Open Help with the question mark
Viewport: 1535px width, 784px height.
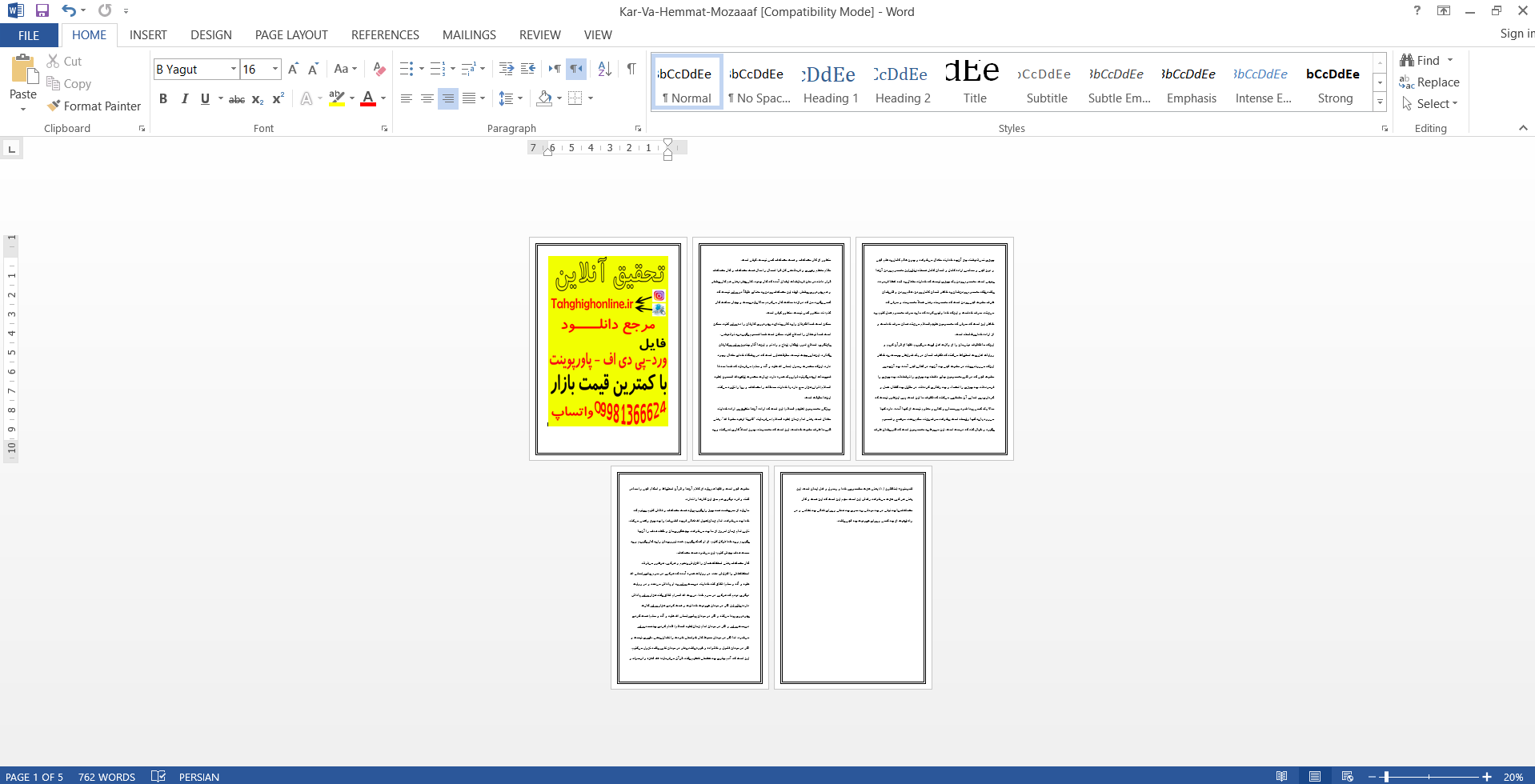1417,10
